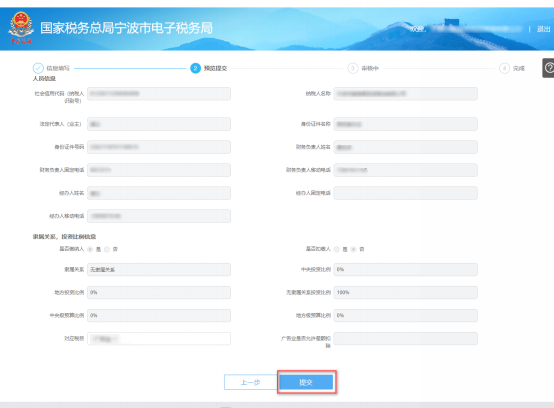Open the 对应税目 selection box

click(159, 338)
